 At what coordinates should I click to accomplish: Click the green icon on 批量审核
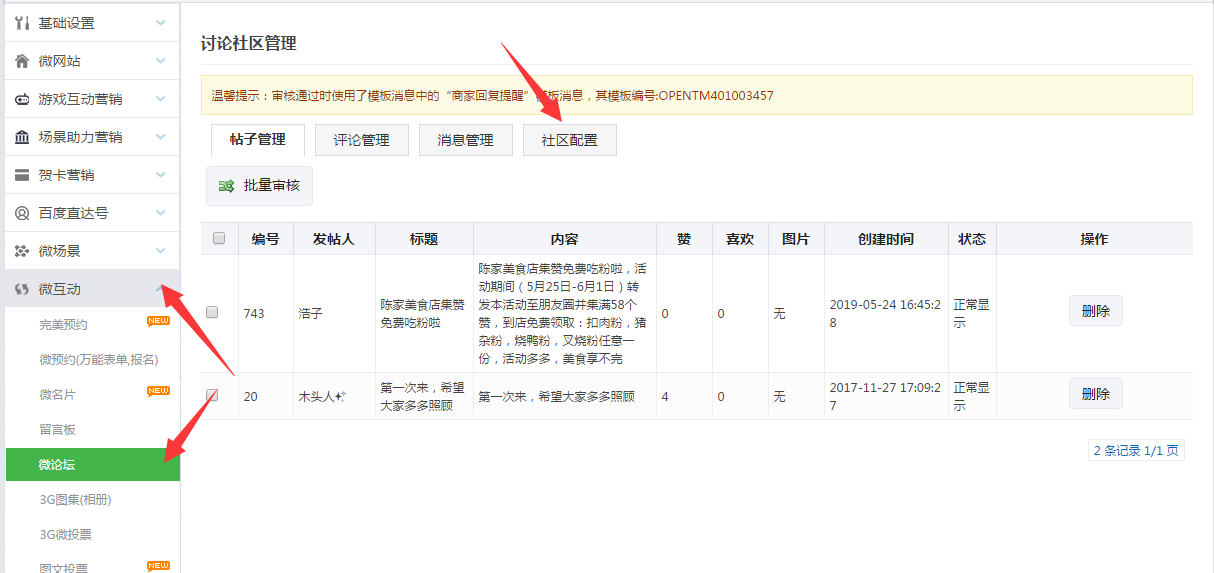[x=227, y=186]
